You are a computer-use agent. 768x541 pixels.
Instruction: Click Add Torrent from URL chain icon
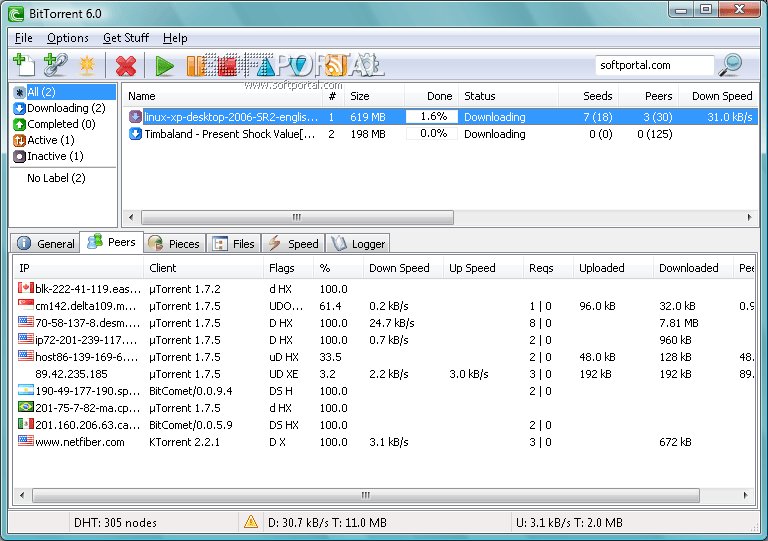click(x=55, y=65)
